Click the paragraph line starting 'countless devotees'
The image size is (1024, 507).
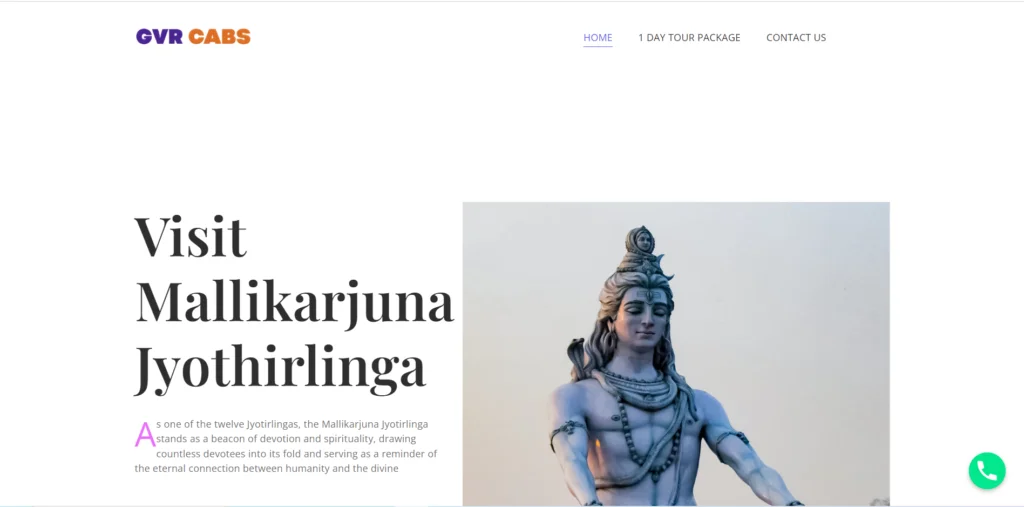click(296, 453)
